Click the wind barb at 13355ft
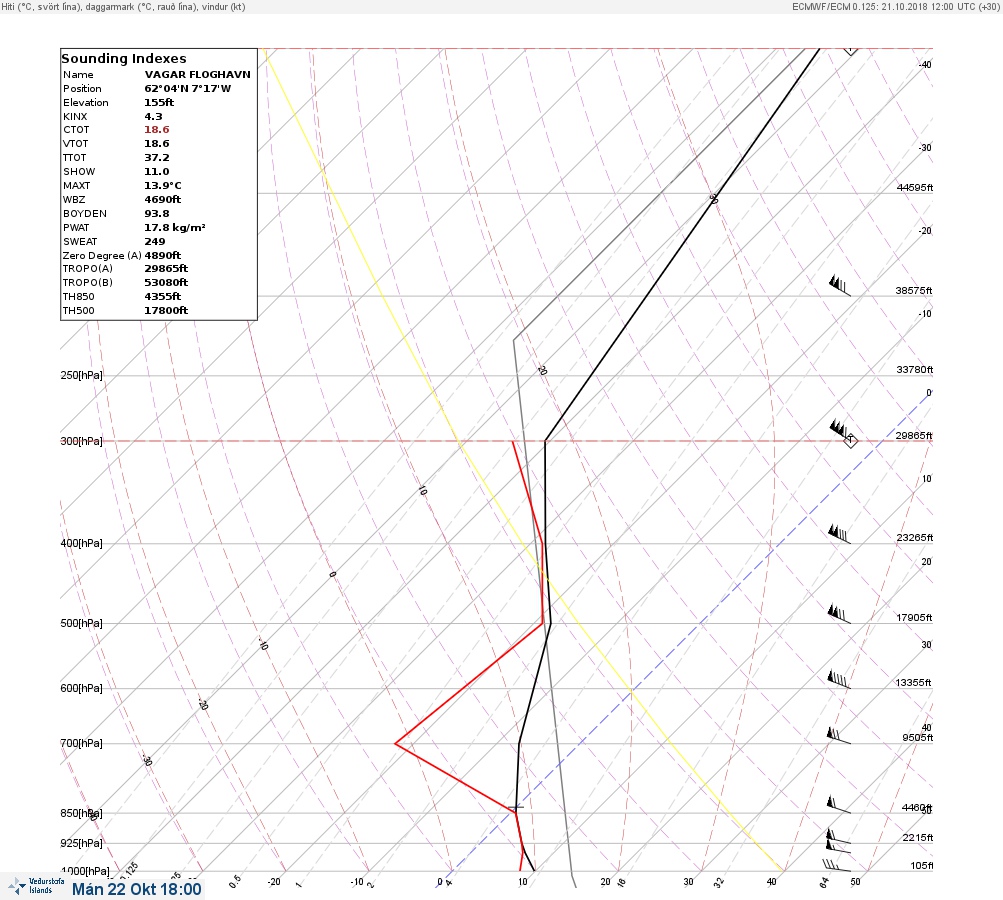 pos(839,679)
